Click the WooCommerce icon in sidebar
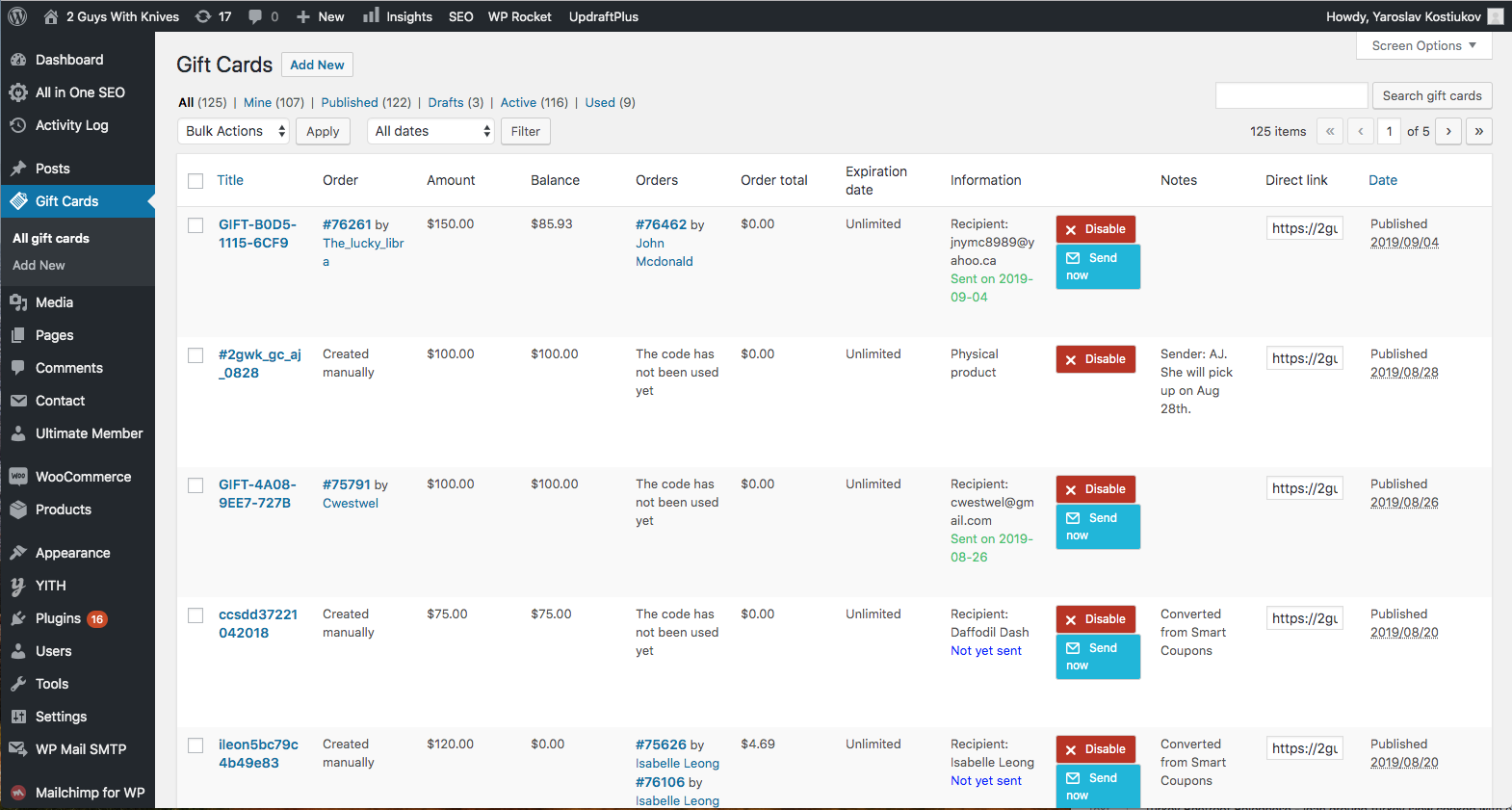Screen dimensions: 1512x810 tap(18, 477)
